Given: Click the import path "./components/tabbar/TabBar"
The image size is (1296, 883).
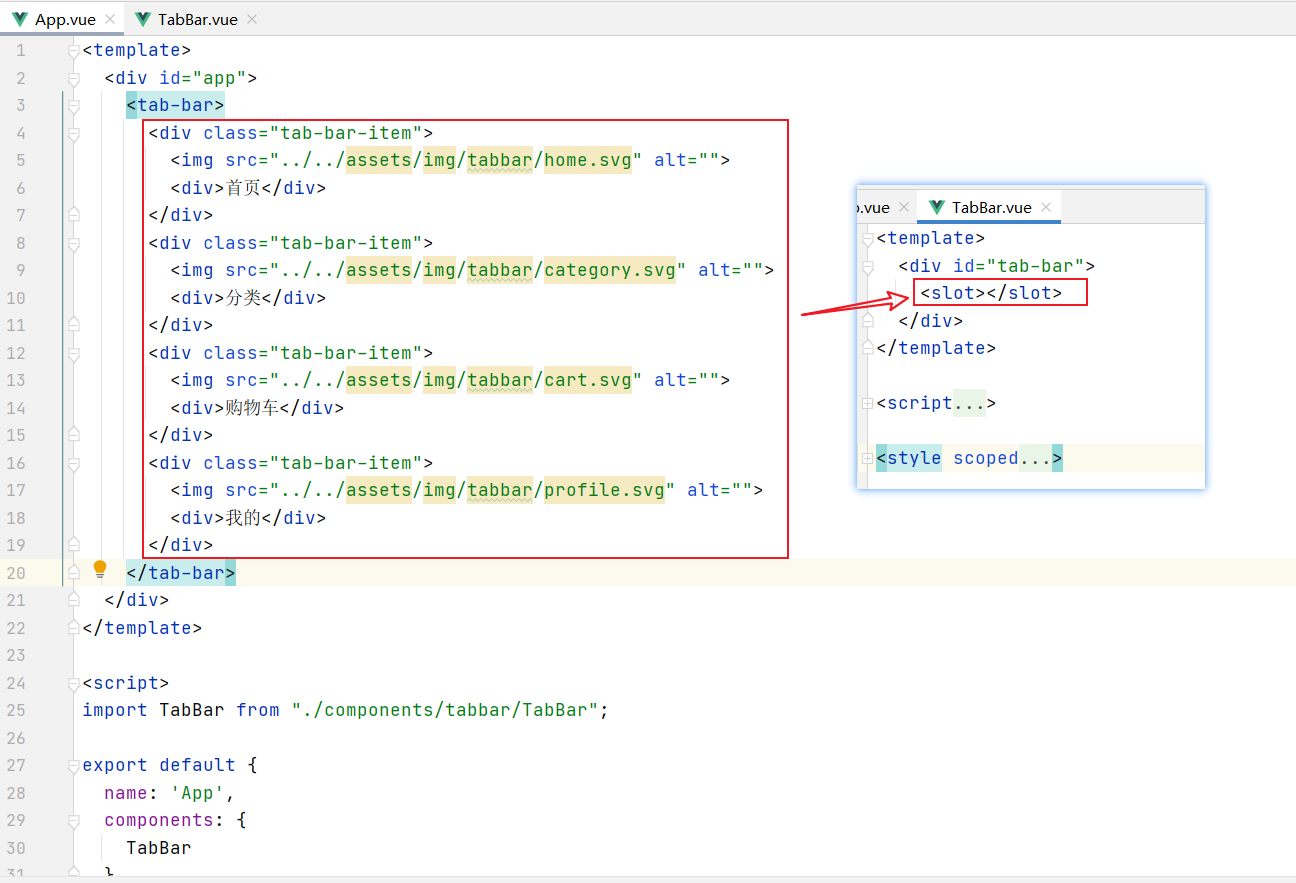Looking at the screenshot, I should point(445,710).
